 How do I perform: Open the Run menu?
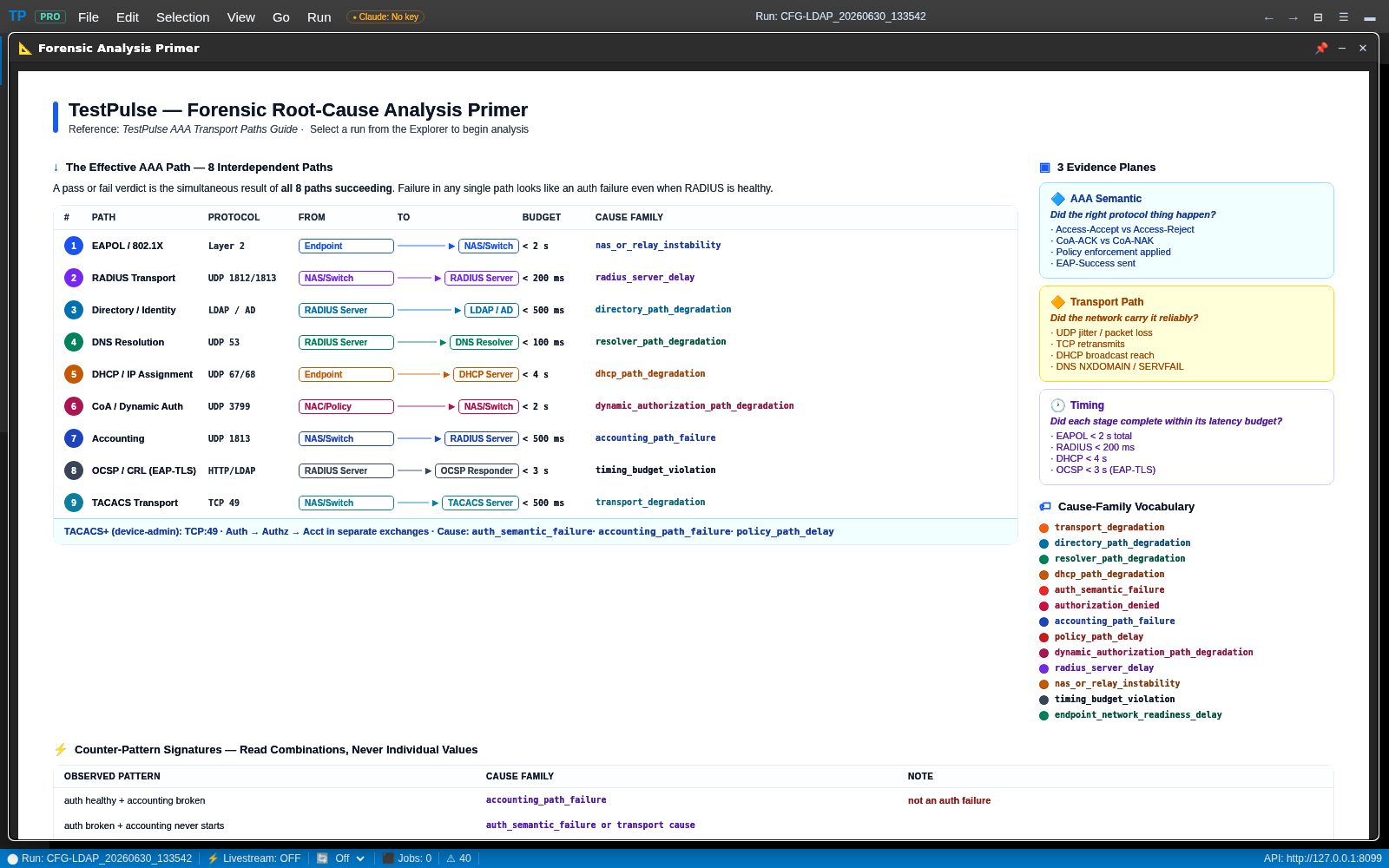(x=319, y=17)
